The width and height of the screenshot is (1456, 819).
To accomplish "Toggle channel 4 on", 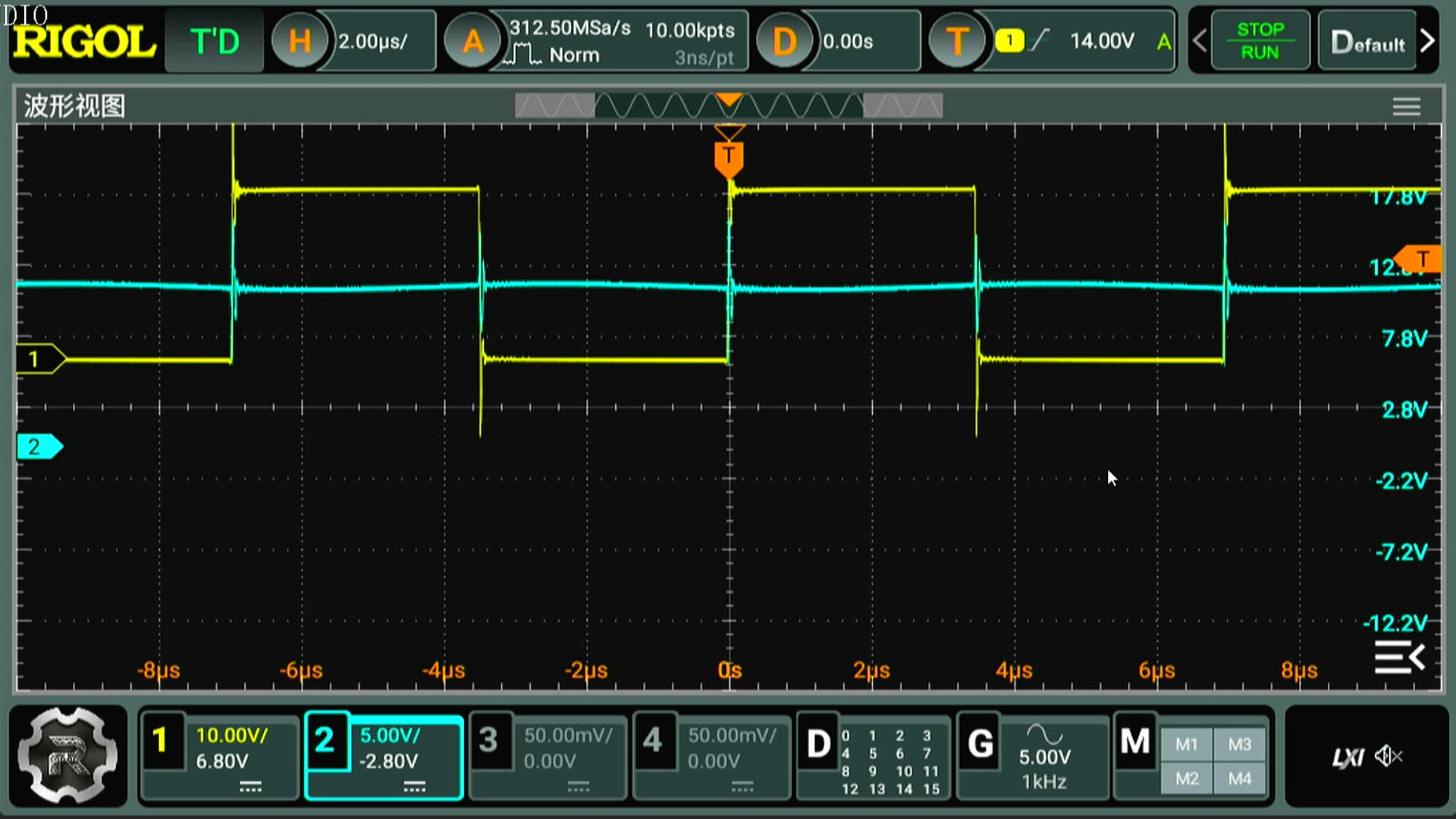I will (652, 741).
